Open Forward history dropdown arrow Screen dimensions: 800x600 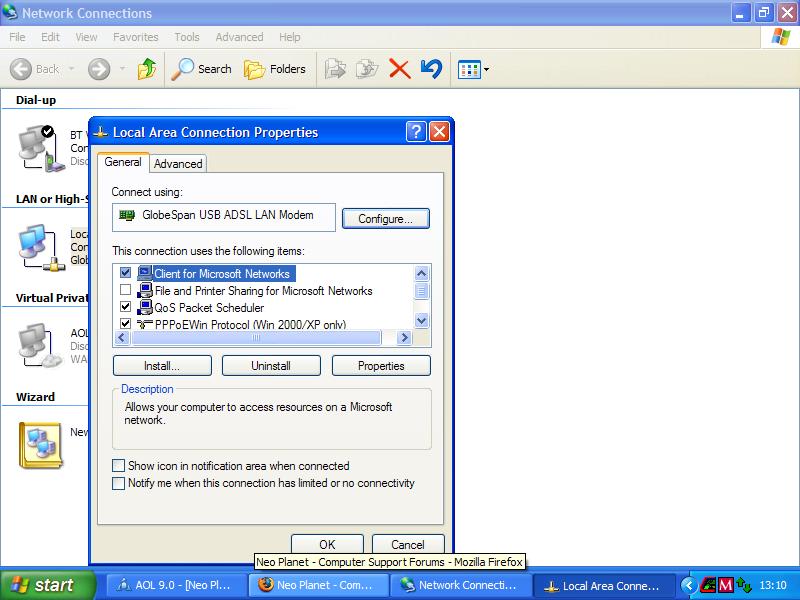(x=122, y=69)
